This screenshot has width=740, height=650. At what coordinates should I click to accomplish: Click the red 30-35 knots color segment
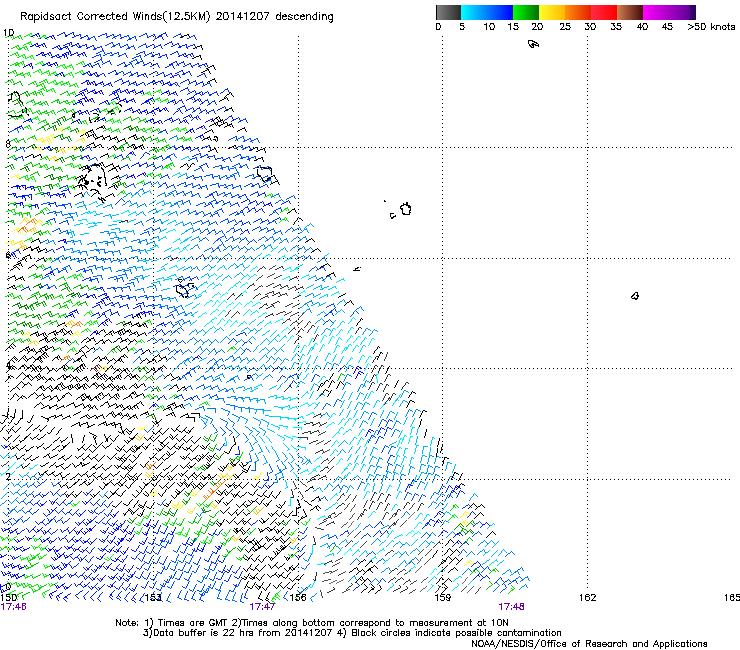pyautogui.click(x=604, y=12)
